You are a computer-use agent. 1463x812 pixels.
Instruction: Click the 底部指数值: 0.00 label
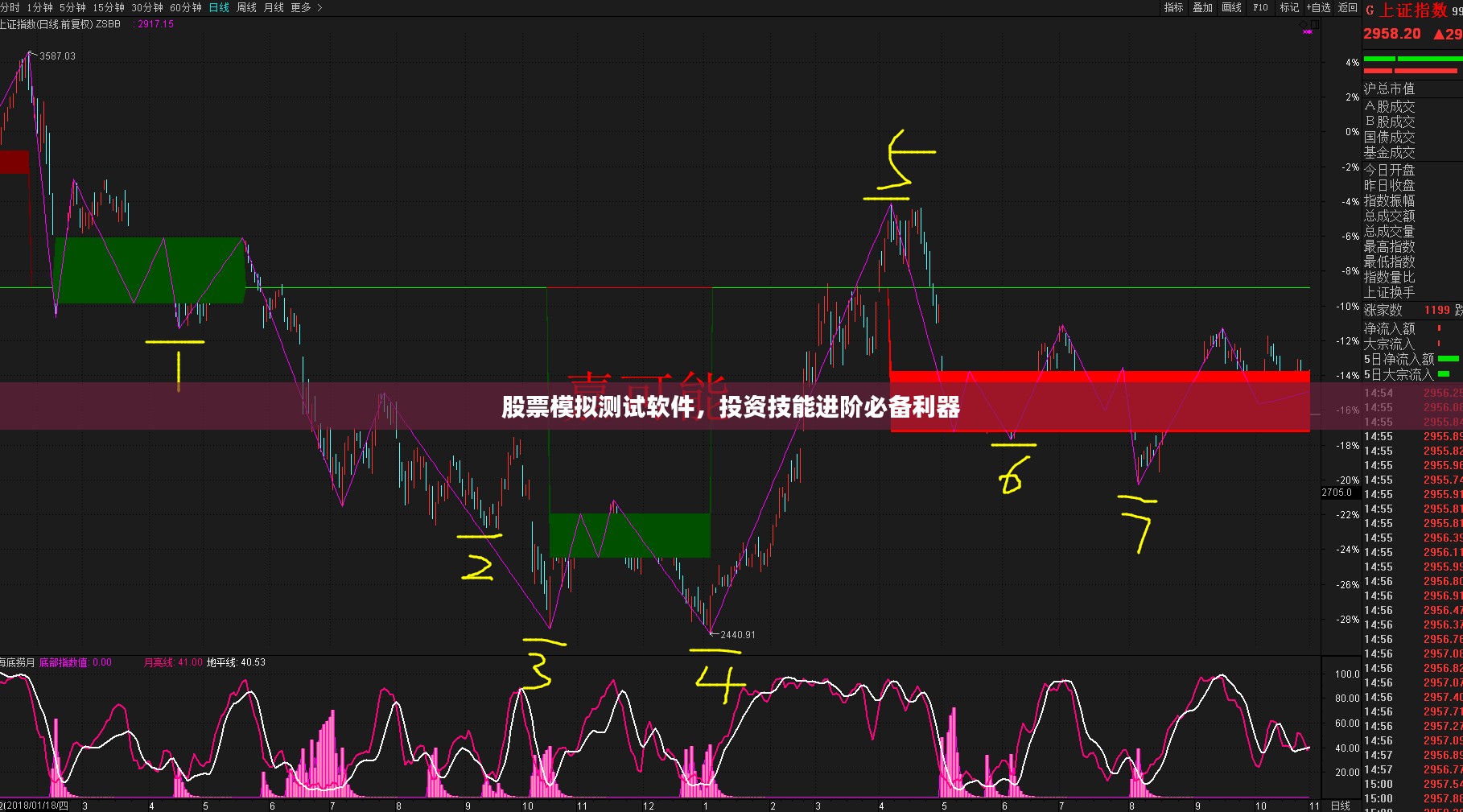[76, 663]
